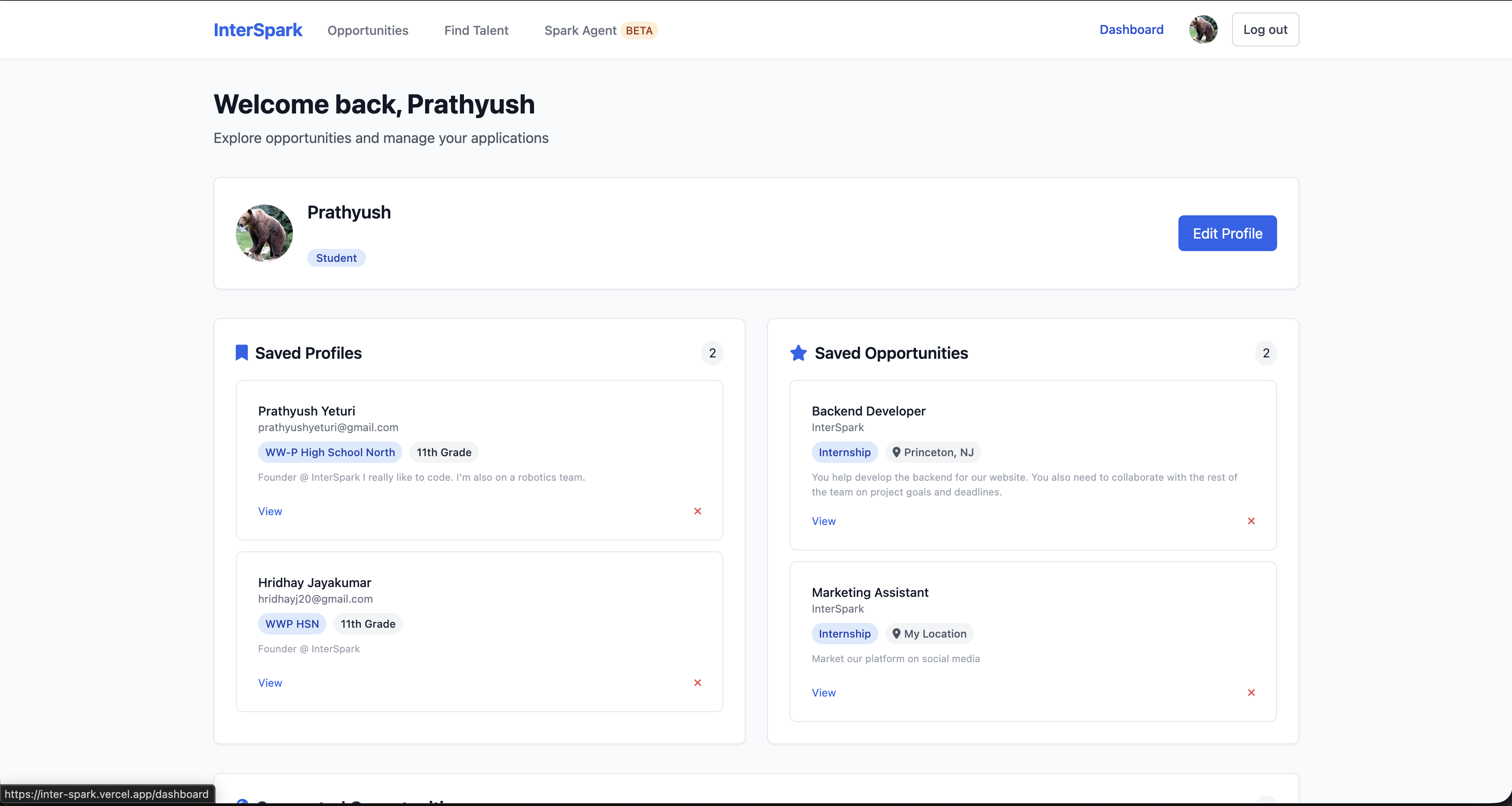Screen dimensions: 1512x806
Task: Click the large profile bear photo
Action: 264,233
